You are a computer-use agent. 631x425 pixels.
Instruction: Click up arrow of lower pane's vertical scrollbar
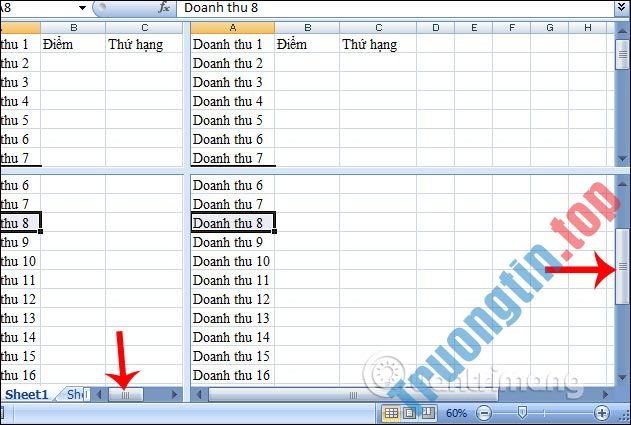click(622, 183)
